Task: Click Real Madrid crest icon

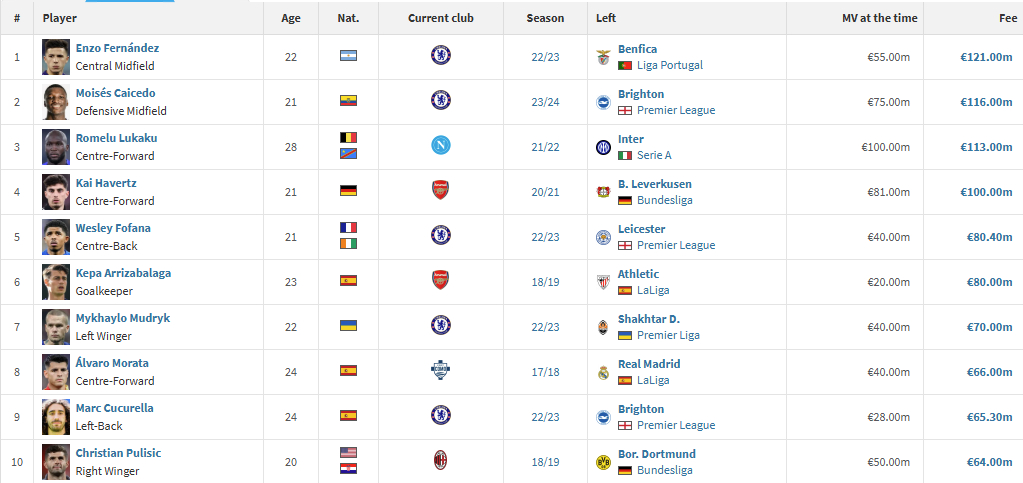Action: pyautogui.click(x=603, y=373)
